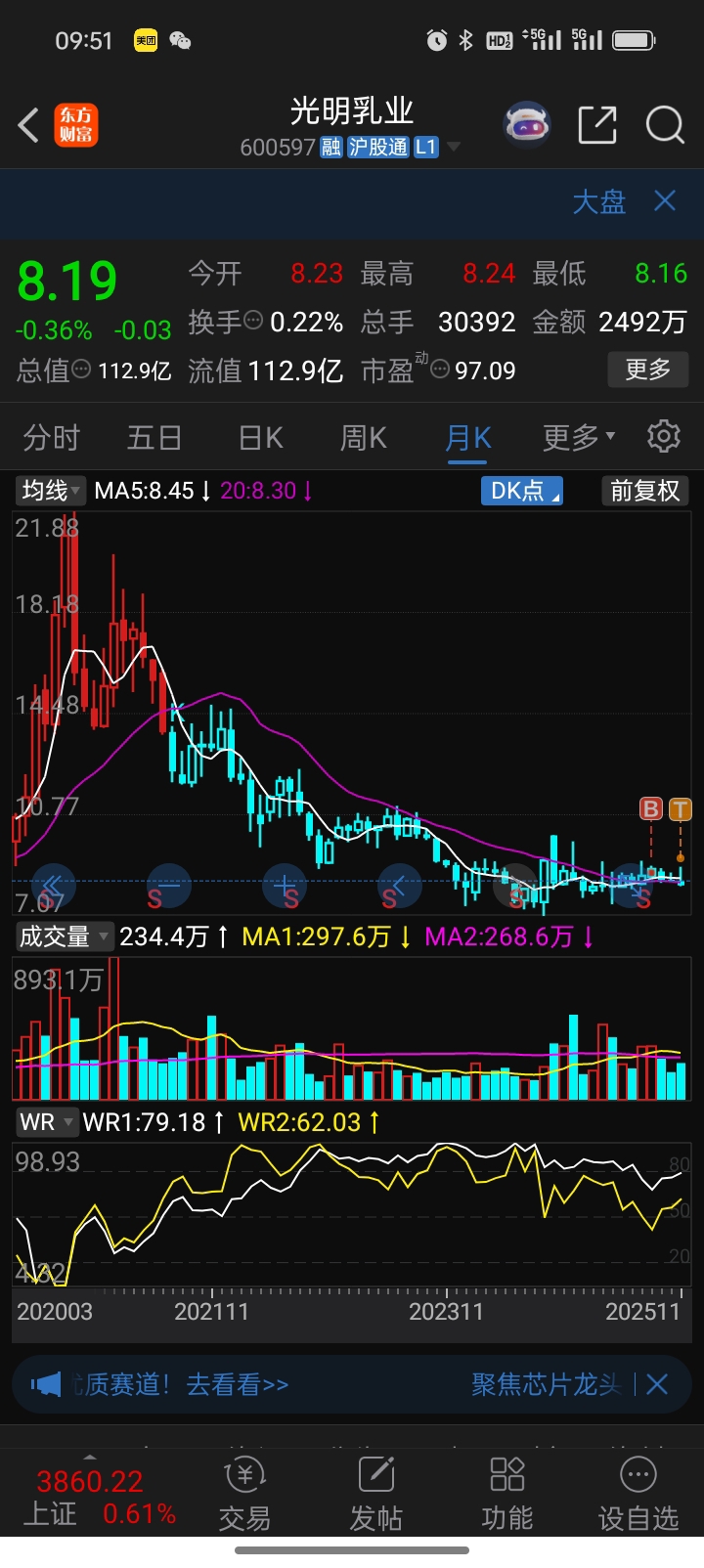
Task: Open the 均线 indicator dropdown
Action: pyautogui.click(x=52, y=490)
